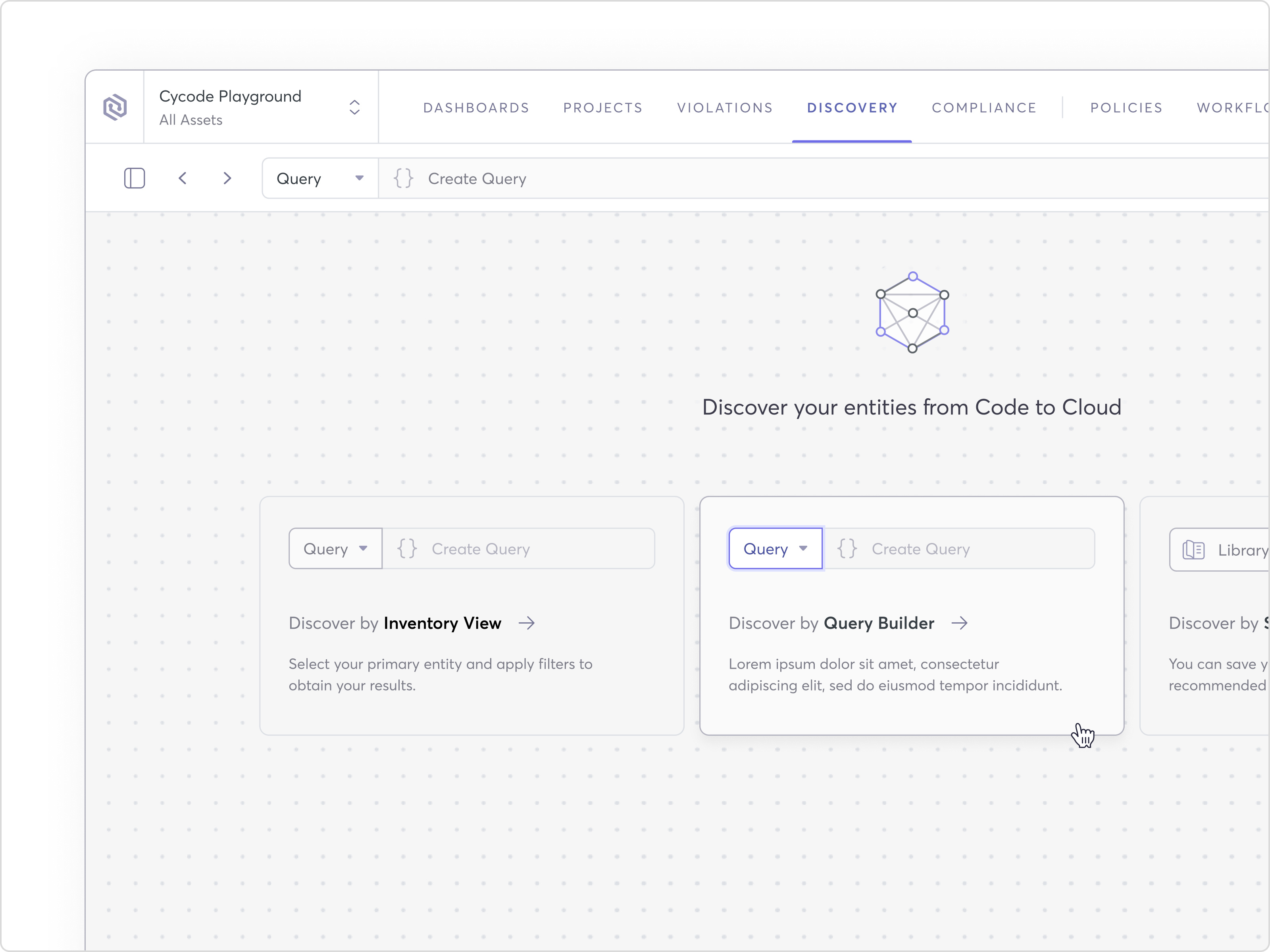
Task: Open the Query dropdown in top toolbar
Action: pos(319,178)
